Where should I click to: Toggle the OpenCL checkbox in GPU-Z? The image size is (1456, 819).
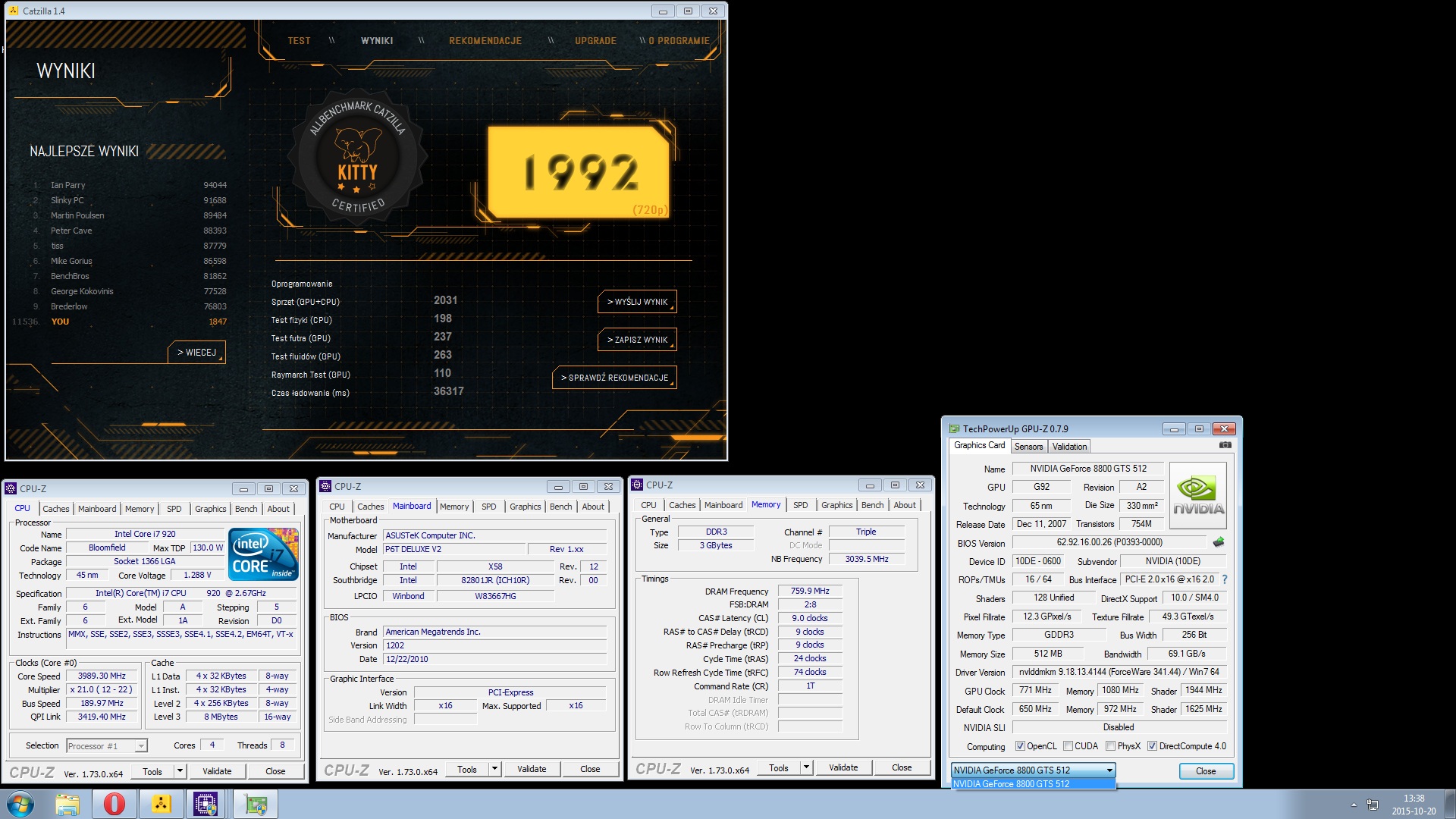[1020, 746]
